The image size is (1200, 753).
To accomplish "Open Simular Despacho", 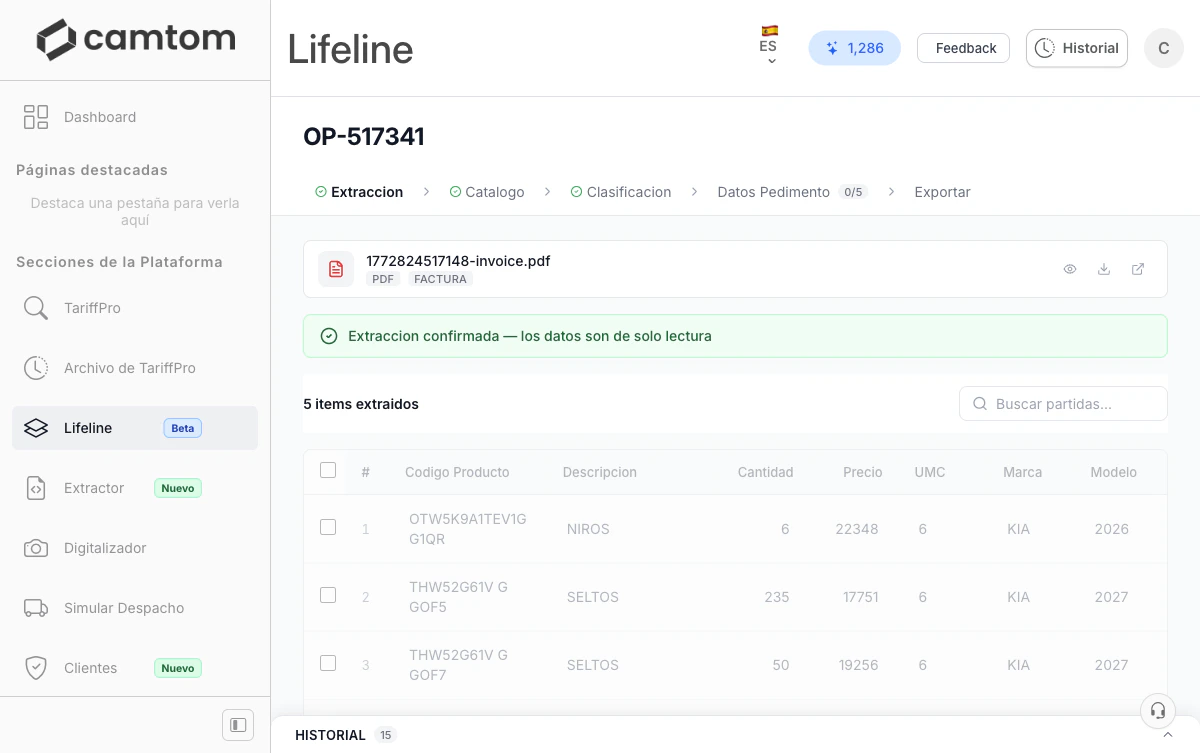I will (x=123, y=608).
